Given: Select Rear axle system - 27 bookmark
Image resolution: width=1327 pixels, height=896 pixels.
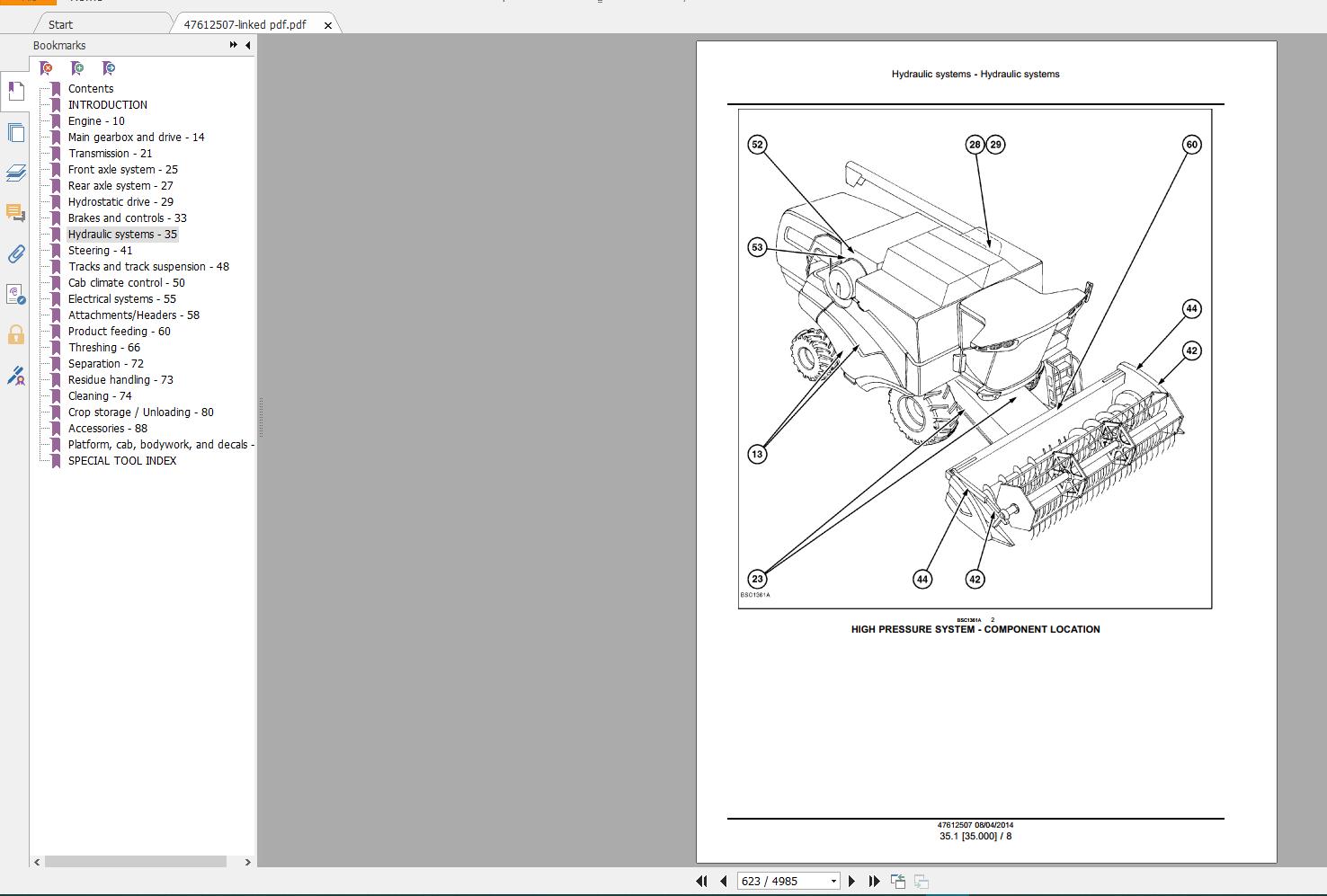Looking at the screenshot, I should tap(120, 185).
